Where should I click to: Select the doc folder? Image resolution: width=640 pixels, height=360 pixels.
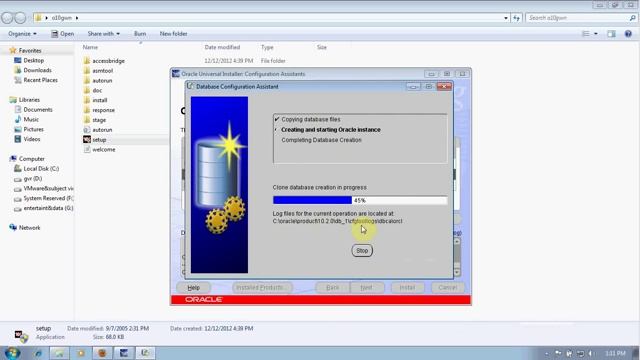(x=97, y=90)
